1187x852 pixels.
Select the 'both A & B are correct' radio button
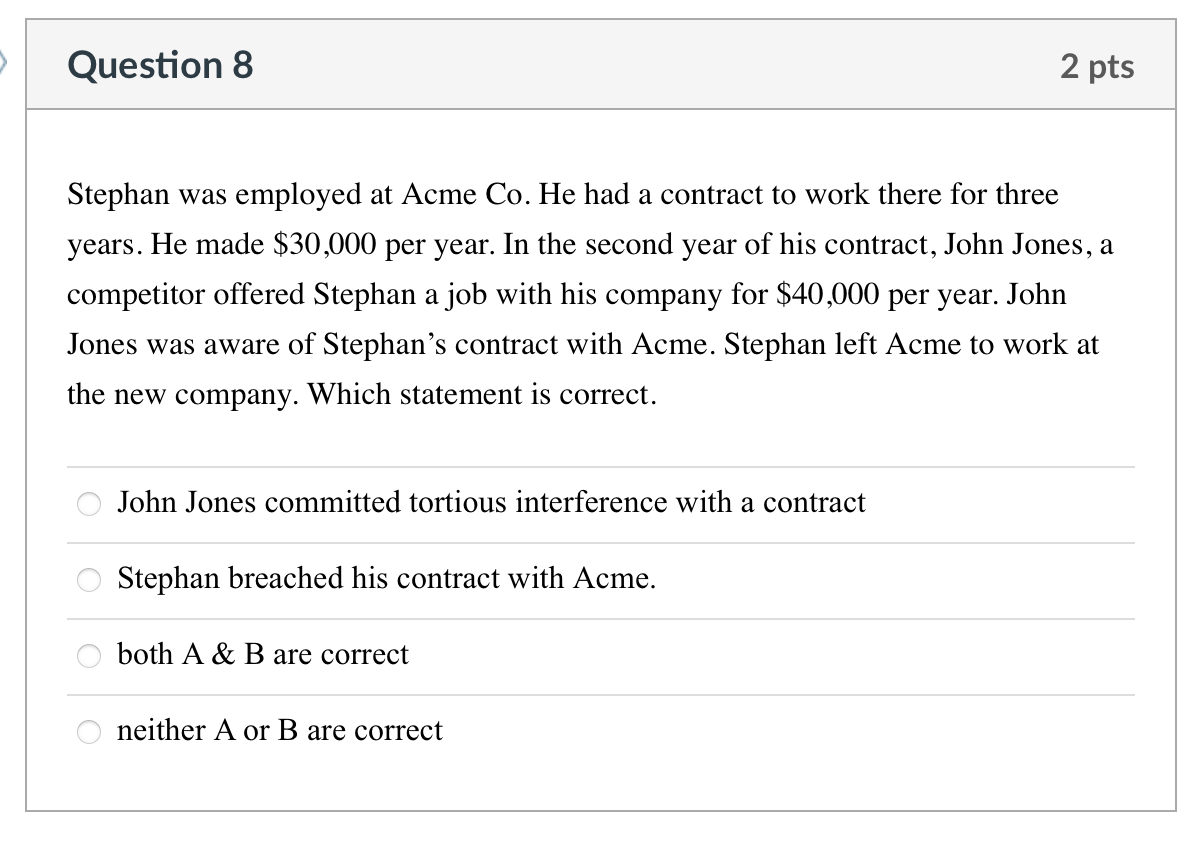[88, 656]
